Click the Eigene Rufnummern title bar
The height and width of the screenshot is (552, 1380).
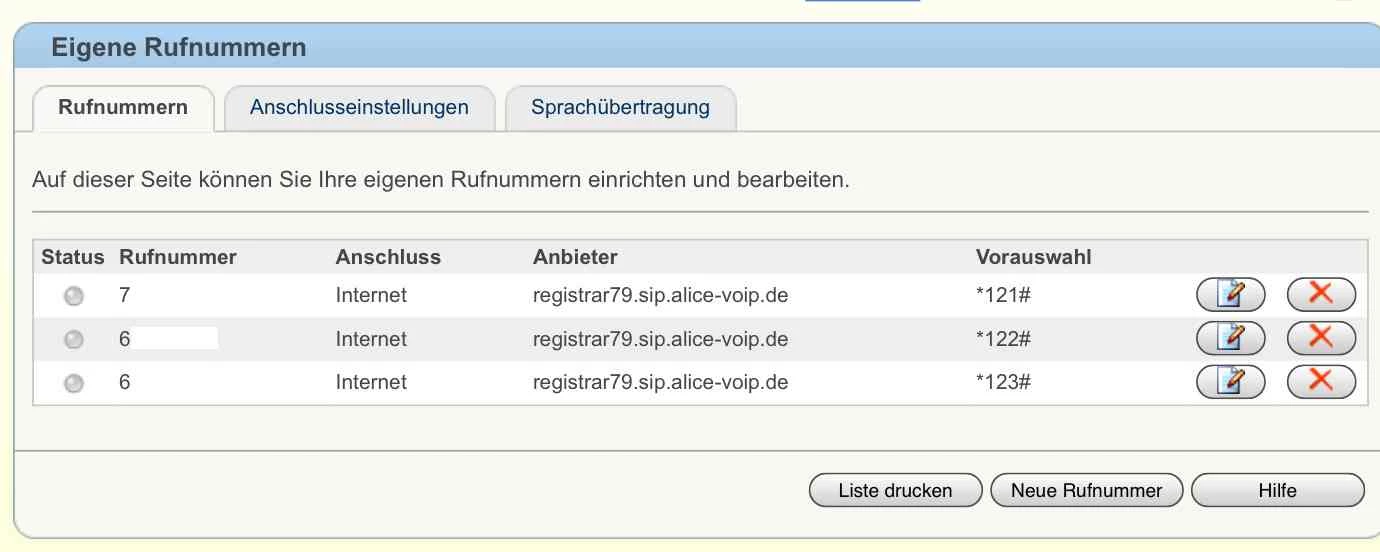697,47
